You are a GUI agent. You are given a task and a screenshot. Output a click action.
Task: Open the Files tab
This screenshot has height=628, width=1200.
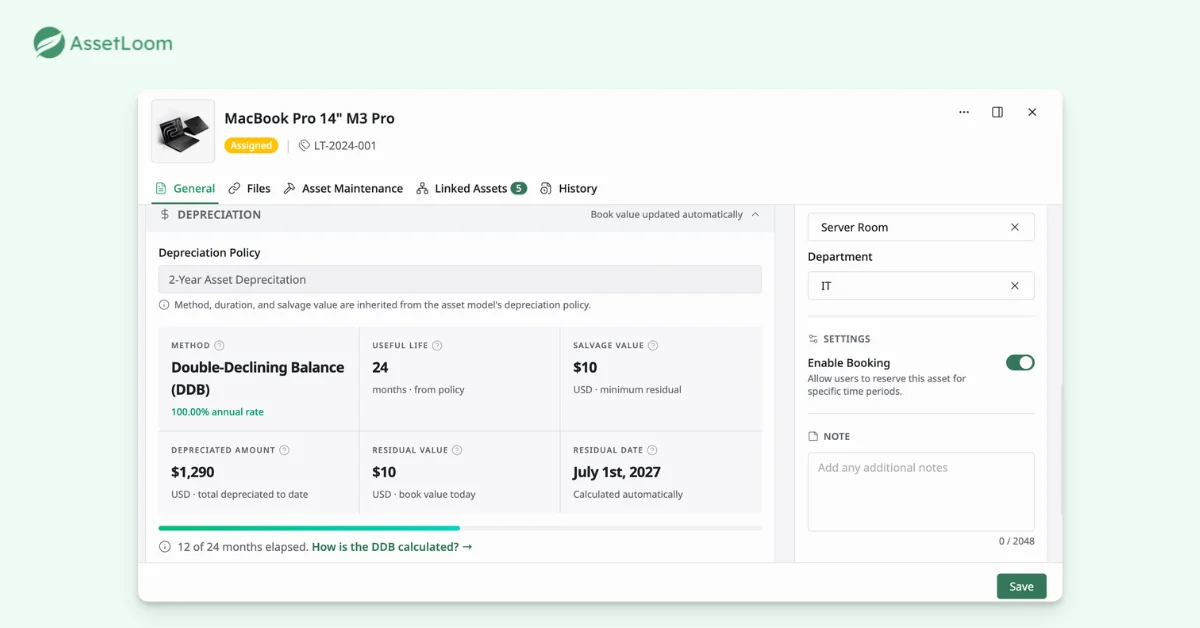[249, 188]
